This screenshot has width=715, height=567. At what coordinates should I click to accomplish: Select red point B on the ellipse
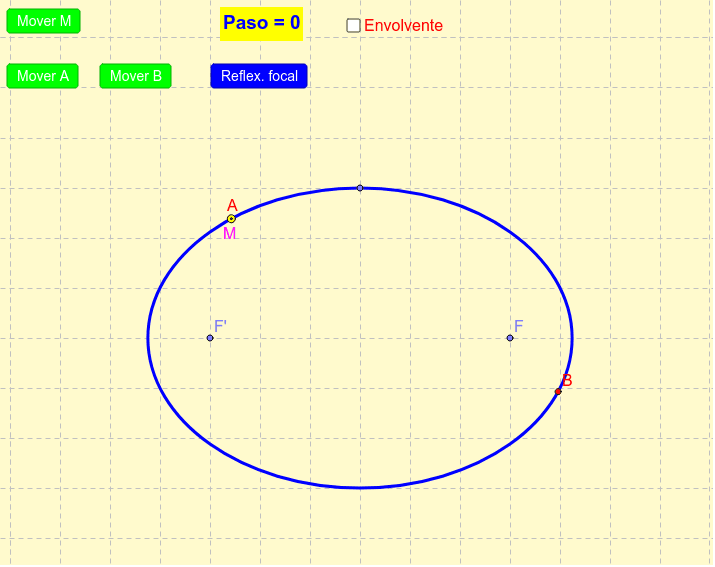[x=558, y=392]
